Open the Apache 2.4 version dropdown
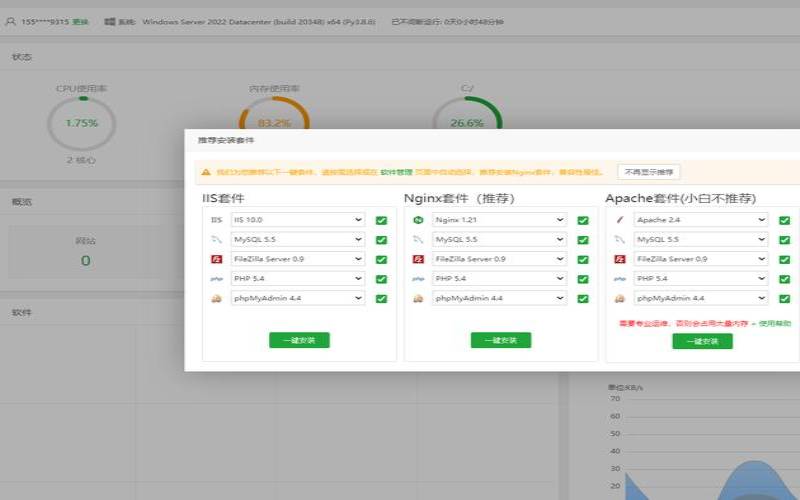Image resolution: width=800 pixels, height=500 pixels. (x=701, y=220)
